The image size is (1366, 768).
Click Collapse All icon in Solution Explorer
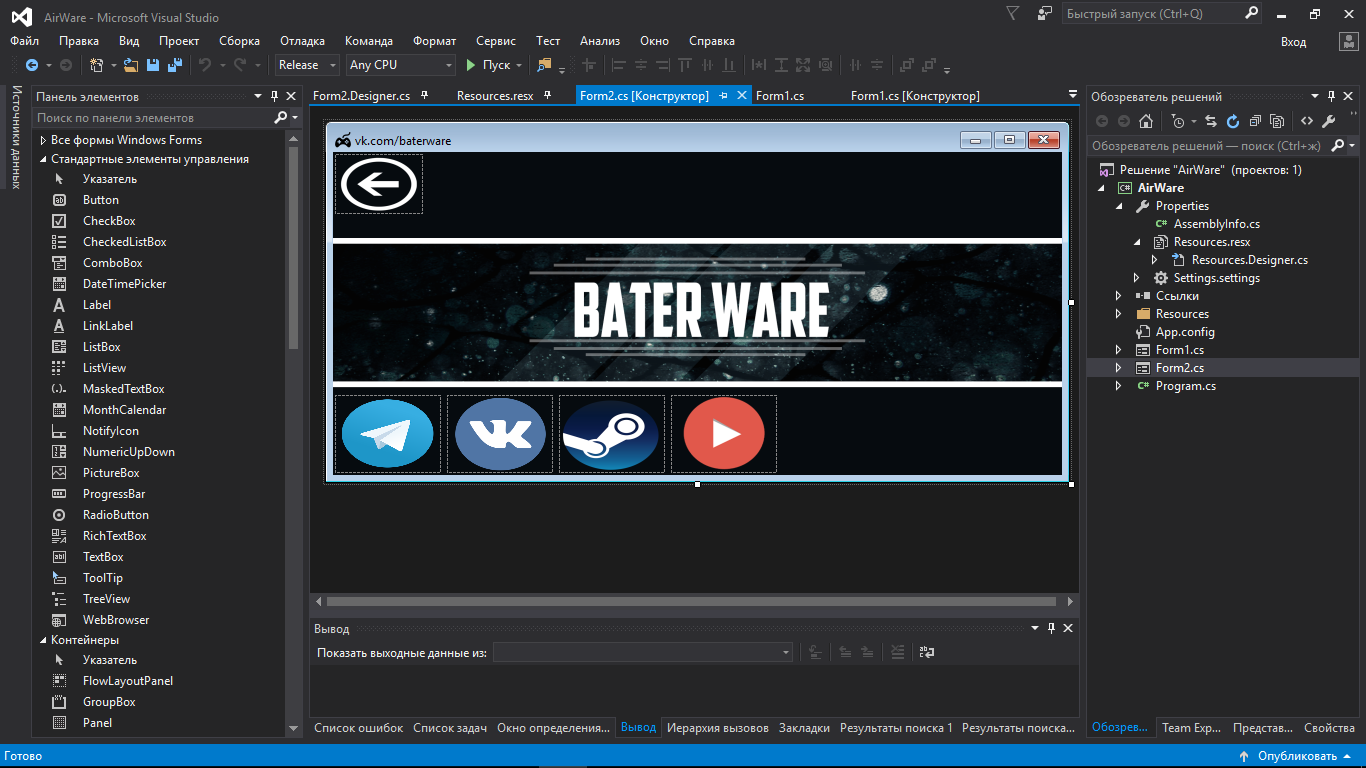click(x=1255, y=121)
